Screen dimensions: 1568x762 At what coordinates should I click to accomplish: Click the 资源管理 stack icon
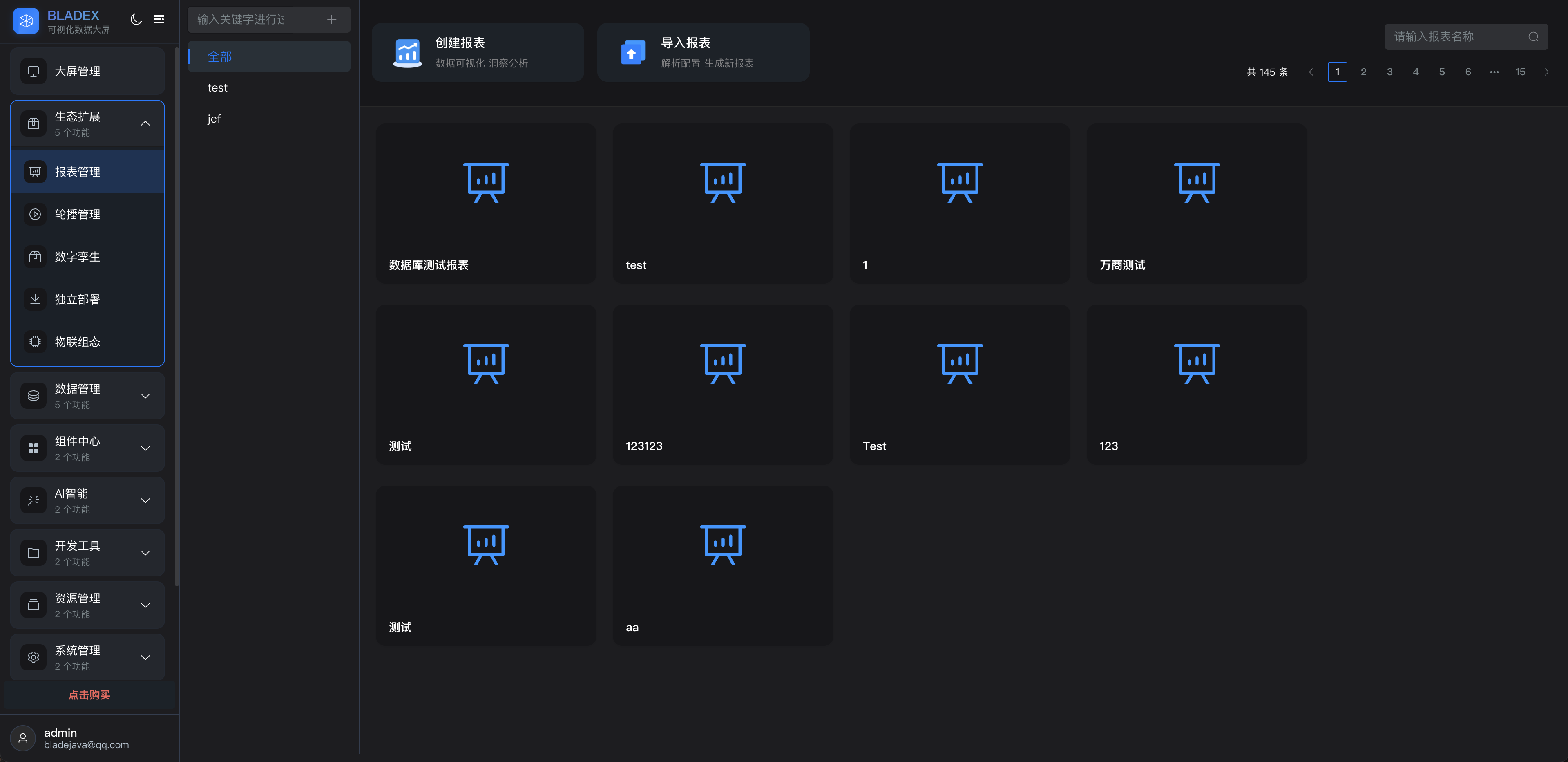pos(34,605)
